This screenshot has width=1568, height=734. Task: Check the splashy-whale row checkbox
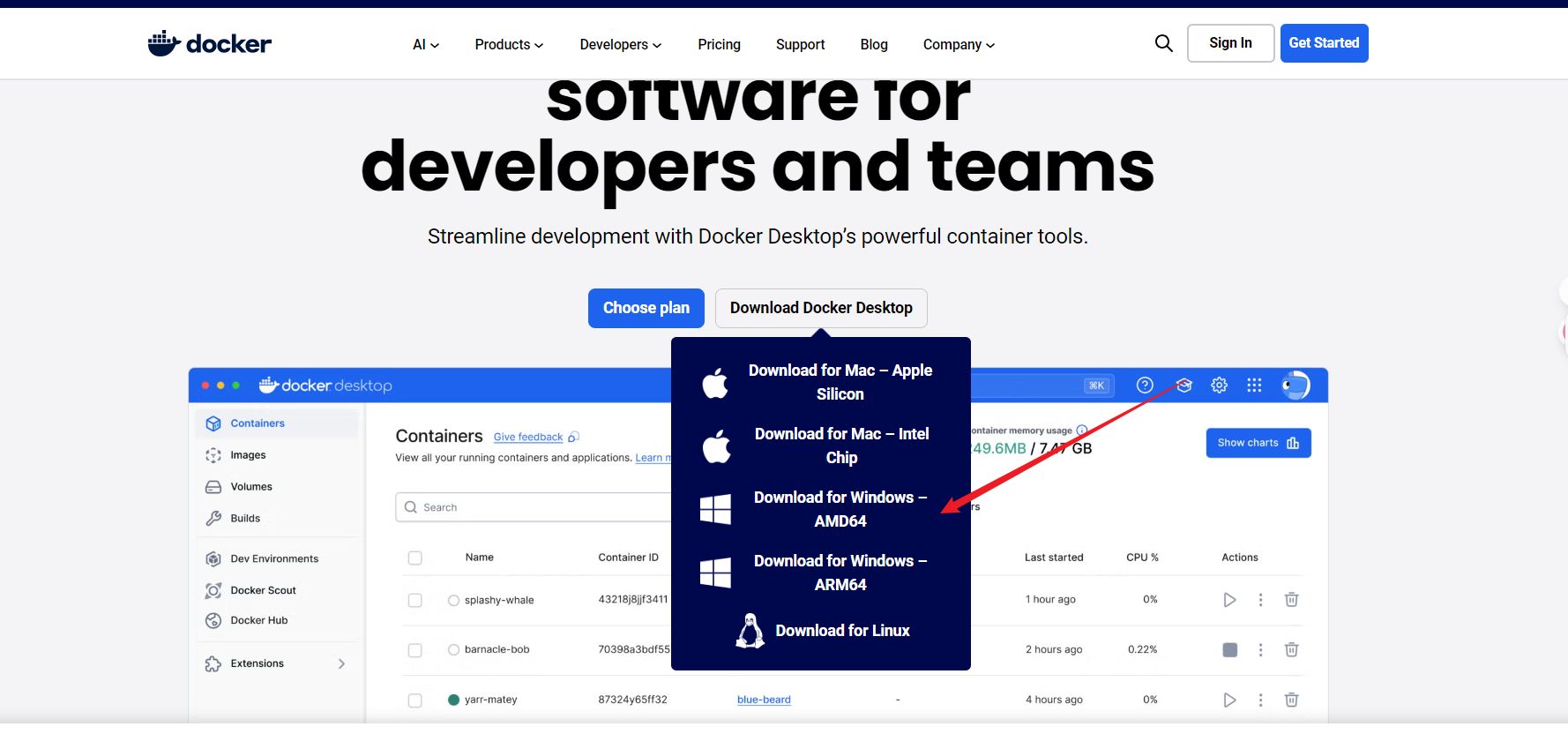(x=415, y=601)
